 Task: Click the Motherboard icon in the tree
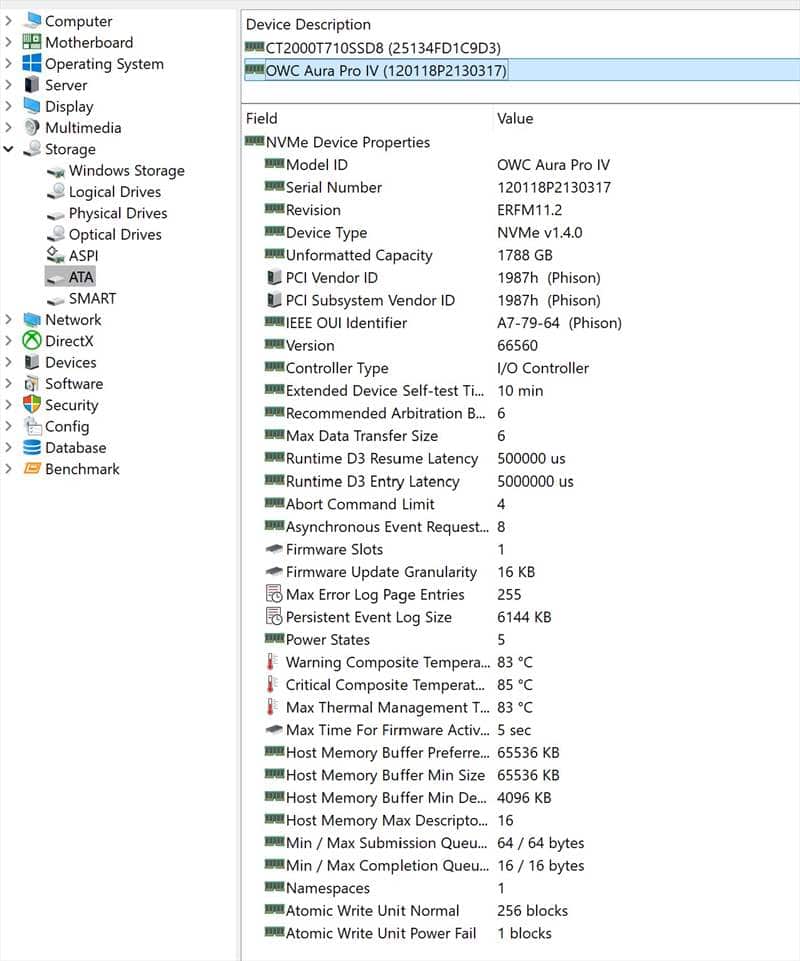click(32, 42)
